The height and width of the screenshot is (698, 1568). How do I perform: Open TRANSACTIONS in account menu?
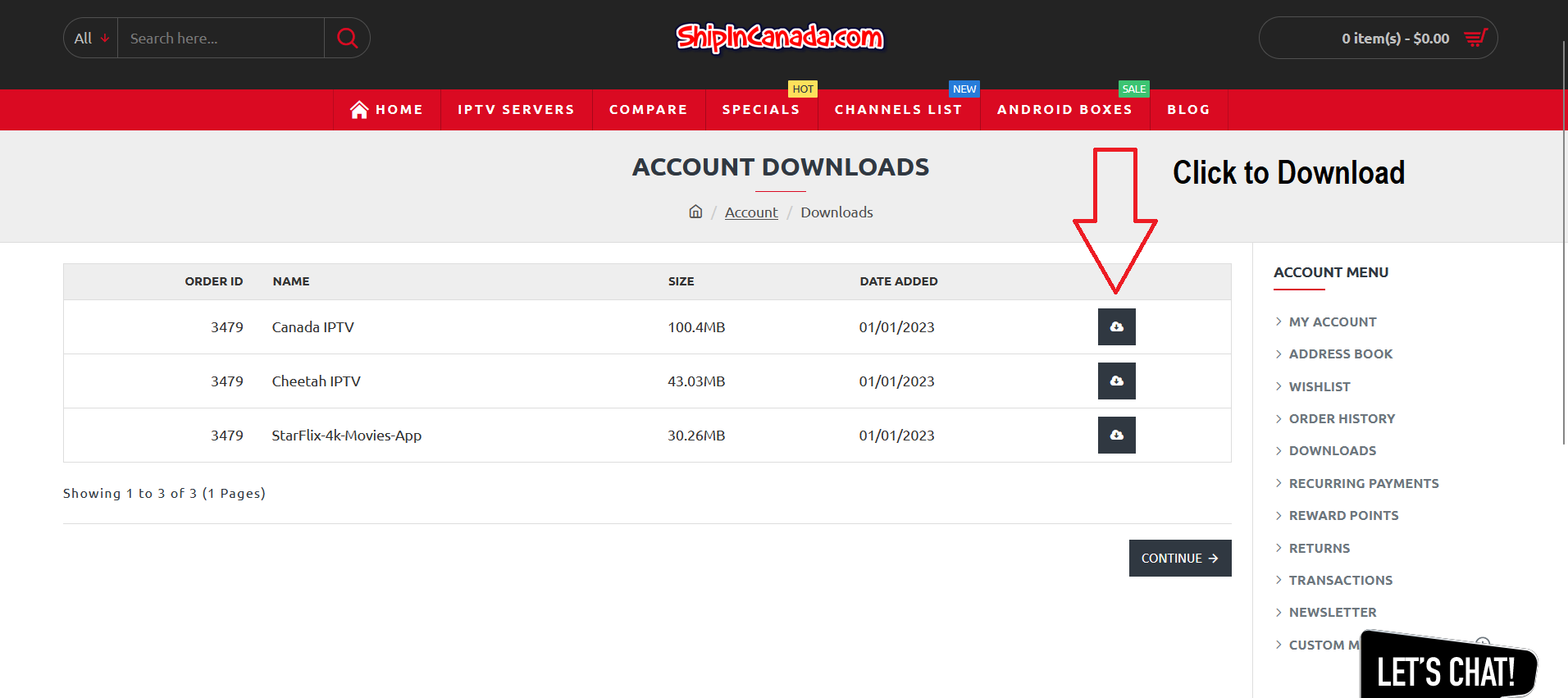coord(1341,580)
